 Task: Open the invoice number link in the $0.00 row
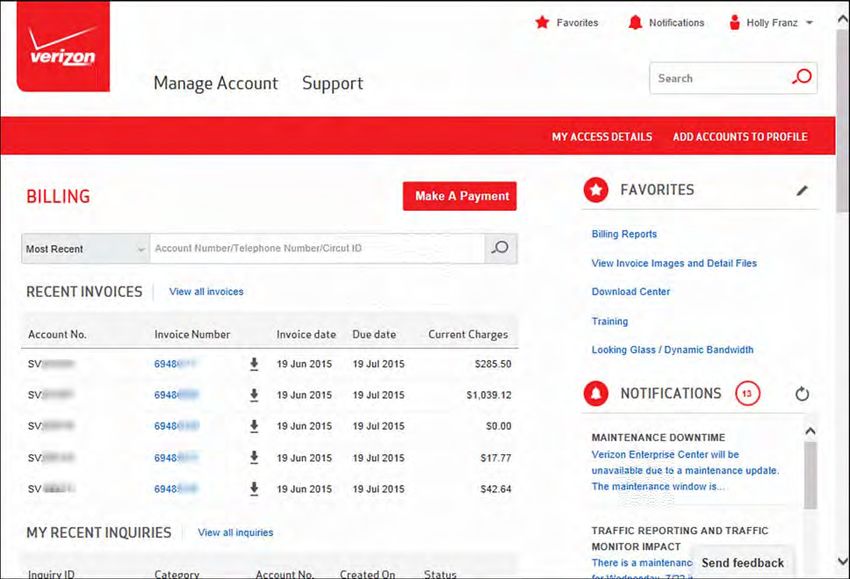coord(176,427)
